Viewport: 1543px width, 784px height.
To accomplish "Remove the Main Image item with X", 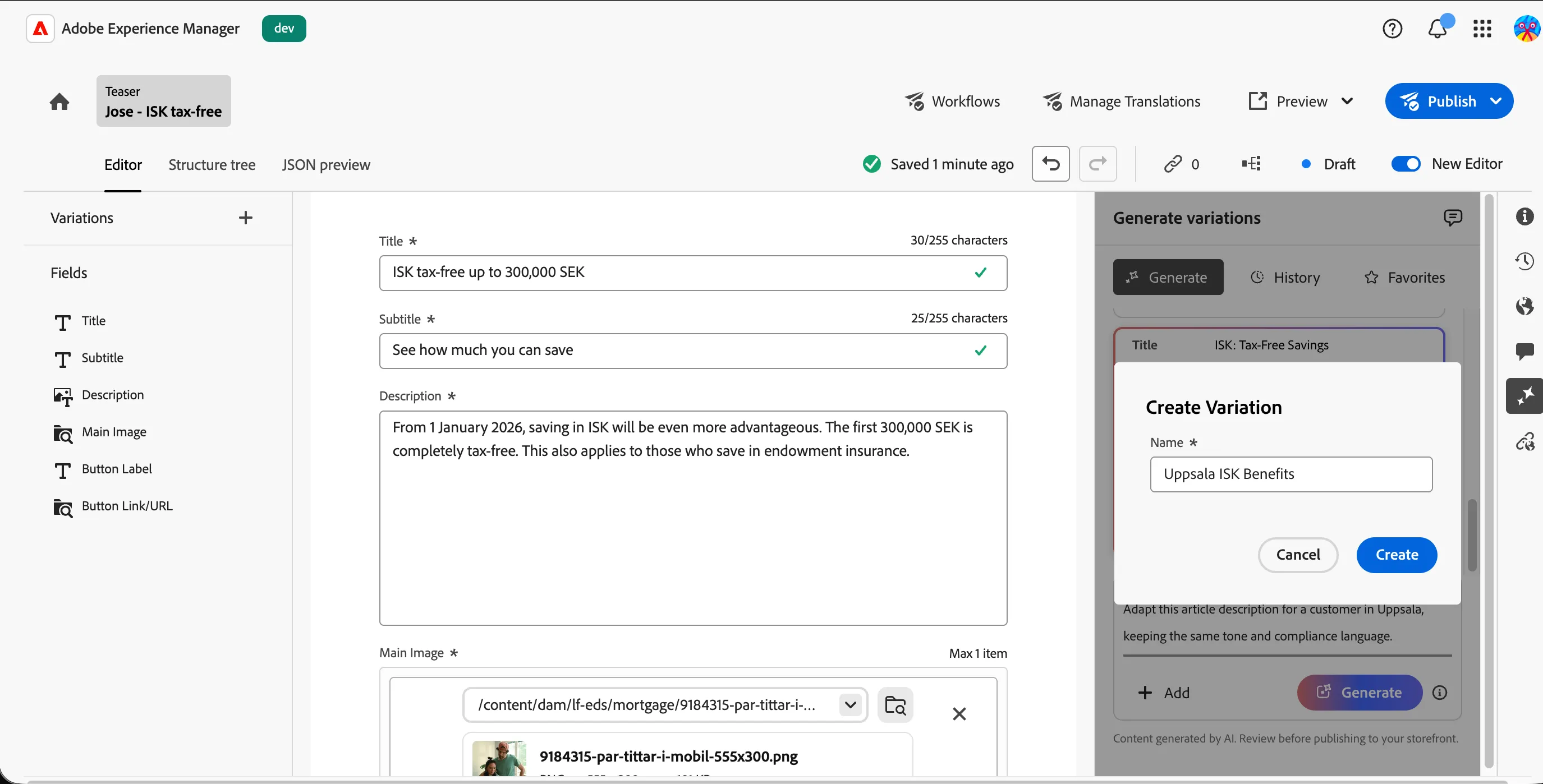I will tap(959, 713).
